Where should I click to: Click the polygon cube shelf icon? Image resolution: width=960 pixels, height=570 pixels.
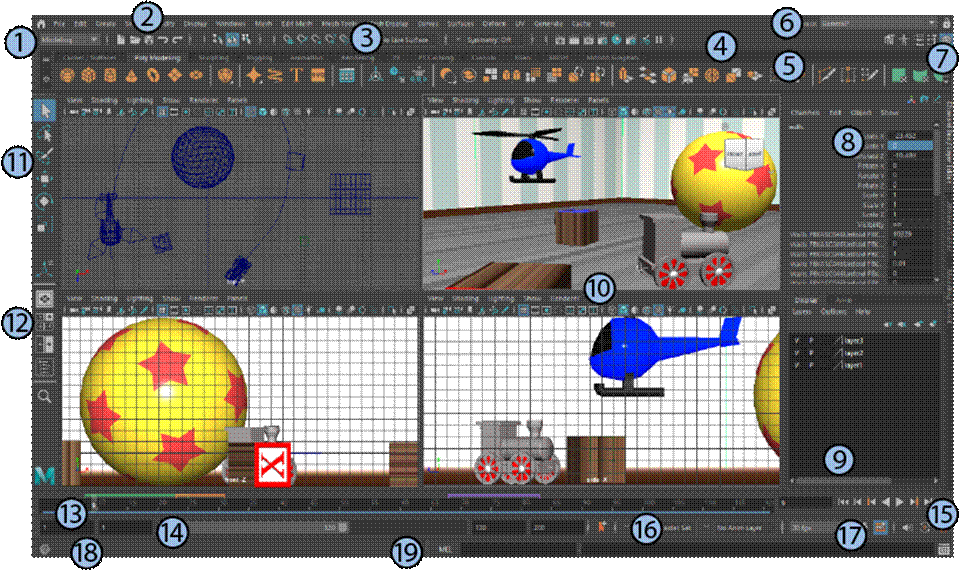point(90,75)
